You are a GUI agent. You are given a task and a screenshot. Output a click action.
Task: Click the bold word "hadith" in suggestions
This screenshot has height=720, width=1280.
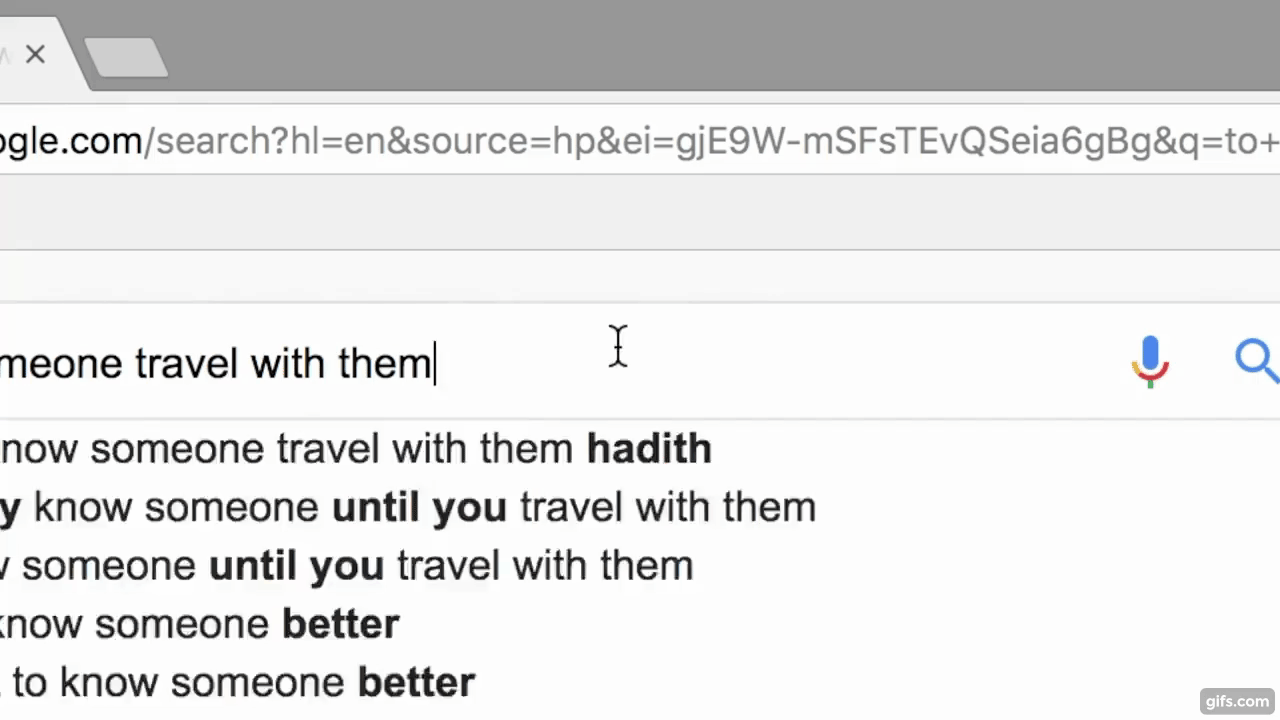point(649,449)
